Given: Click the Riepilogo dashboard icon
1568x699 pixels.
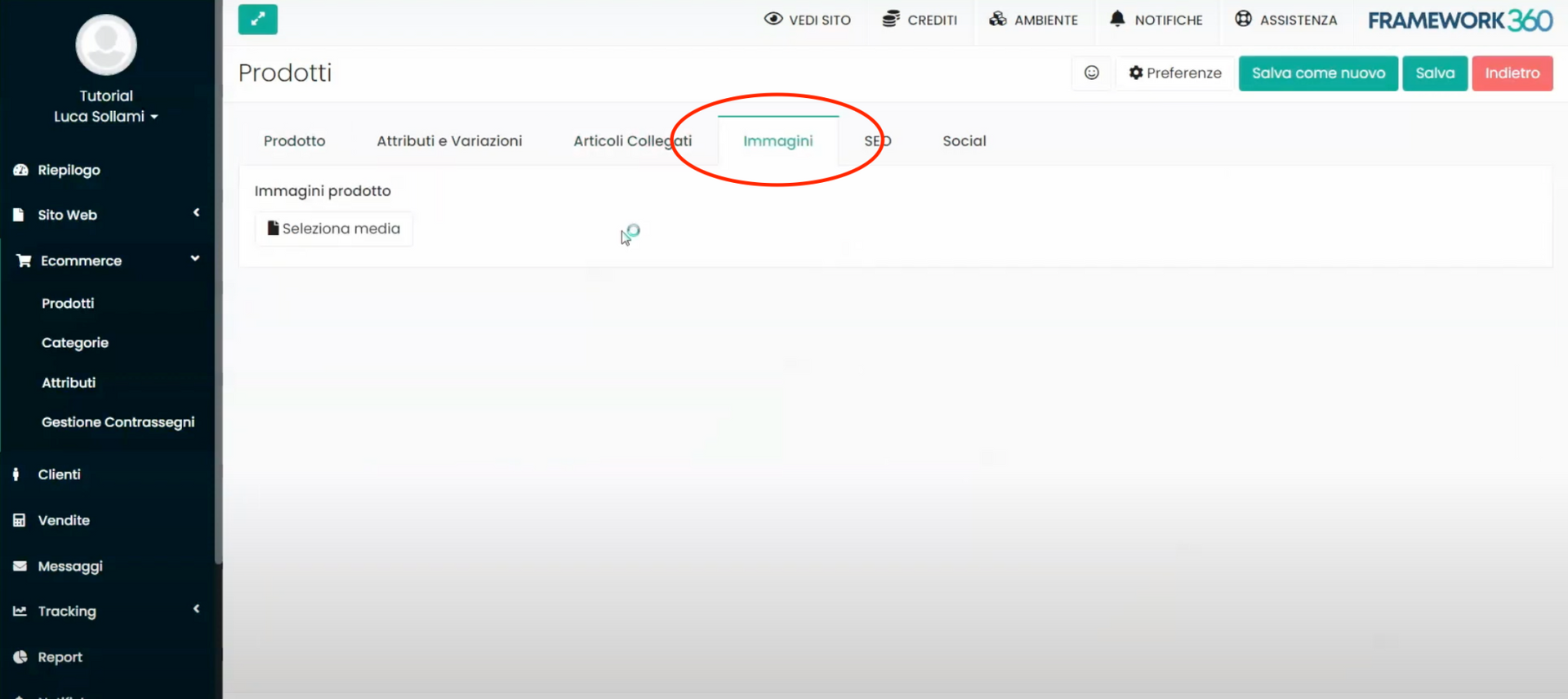Looking at the screenshot, I should [20, 170].
